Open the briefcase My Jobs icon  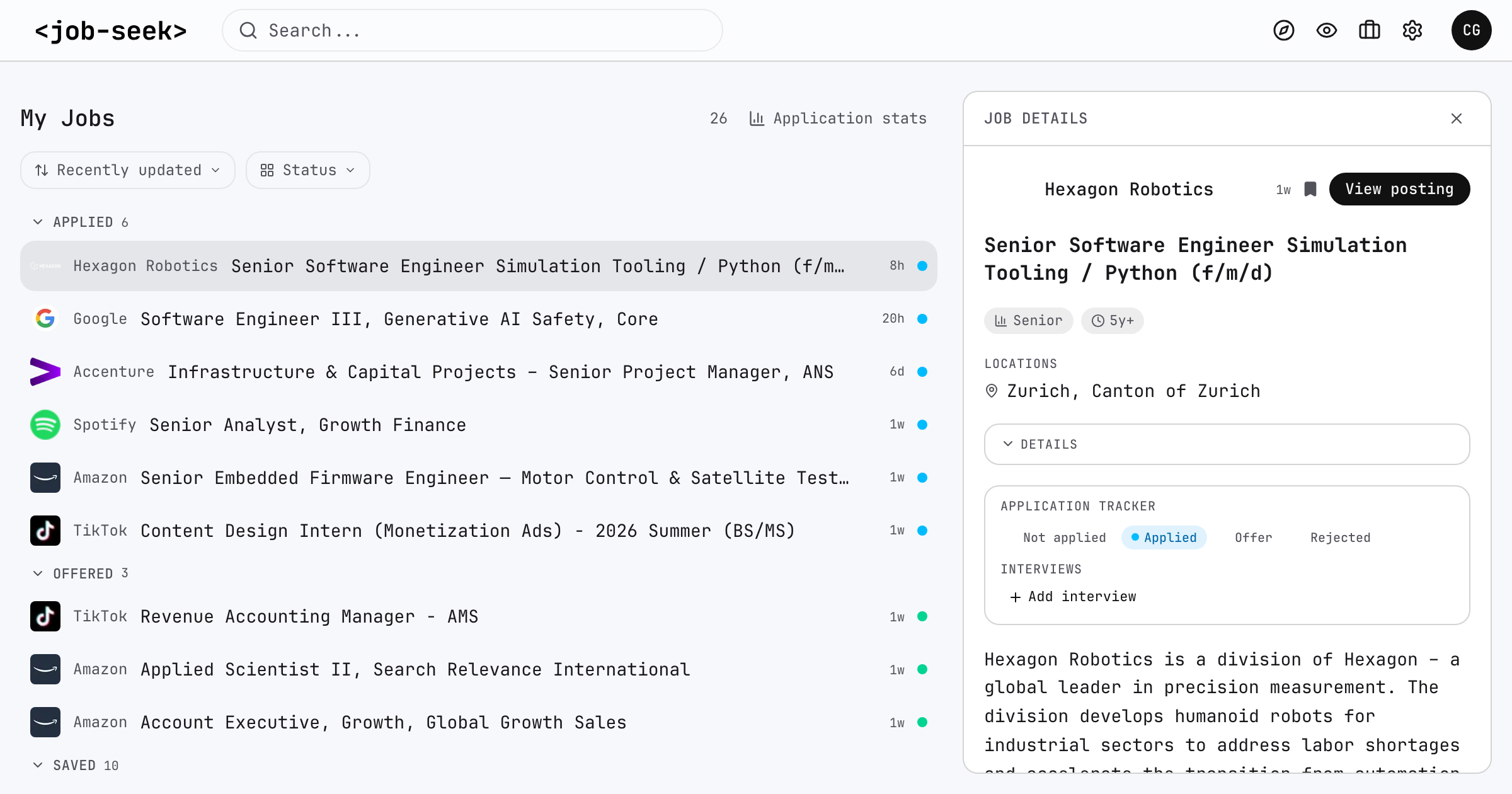pos(1369,30)
